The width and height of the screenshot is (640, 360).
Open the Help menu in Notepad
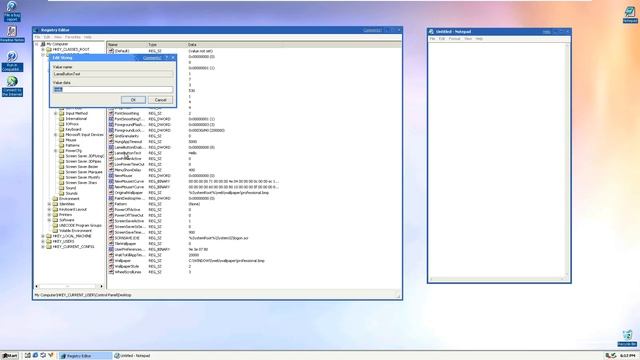(479, 39)
